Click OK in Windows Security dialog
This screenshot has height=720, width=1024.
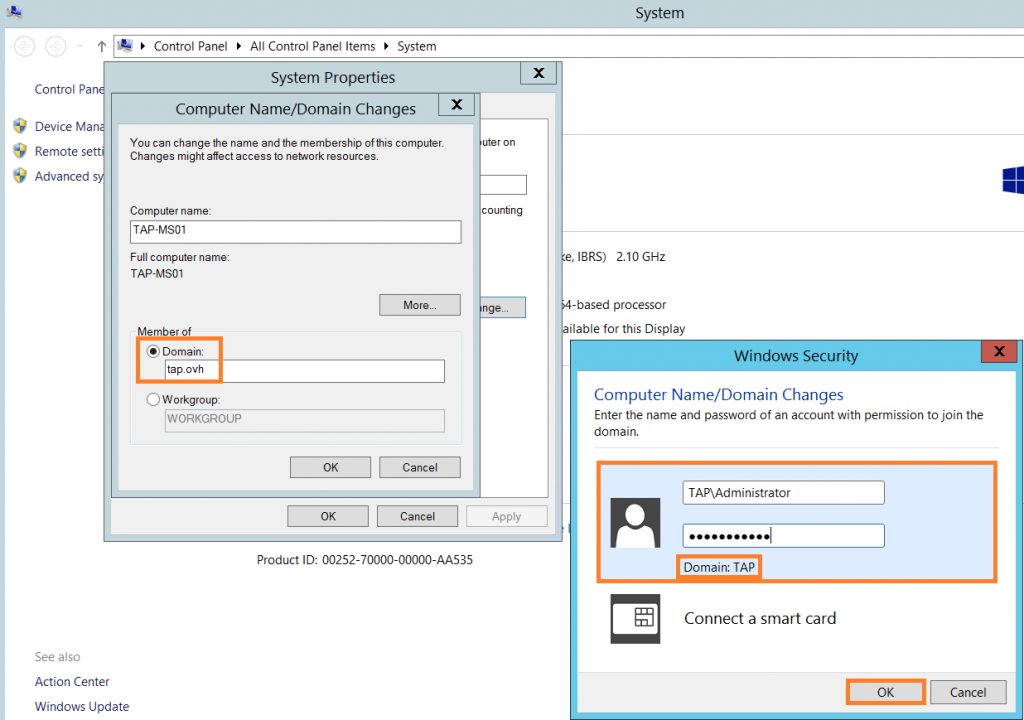pyautogui.click(x=886, y=692)
